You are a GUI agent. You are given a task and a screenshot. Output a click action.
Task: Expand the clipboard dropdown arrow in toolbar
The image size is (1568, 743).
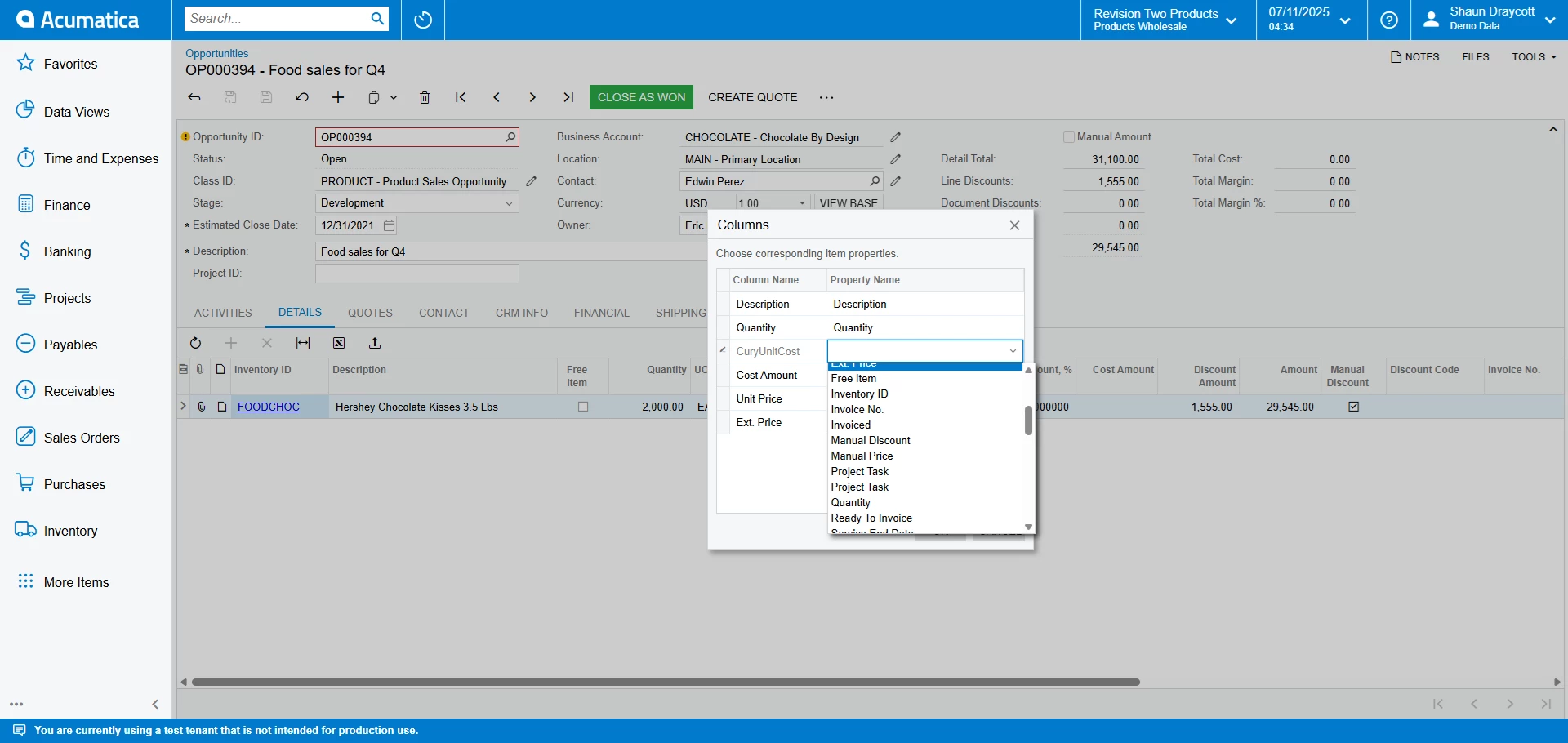[394, 97]
